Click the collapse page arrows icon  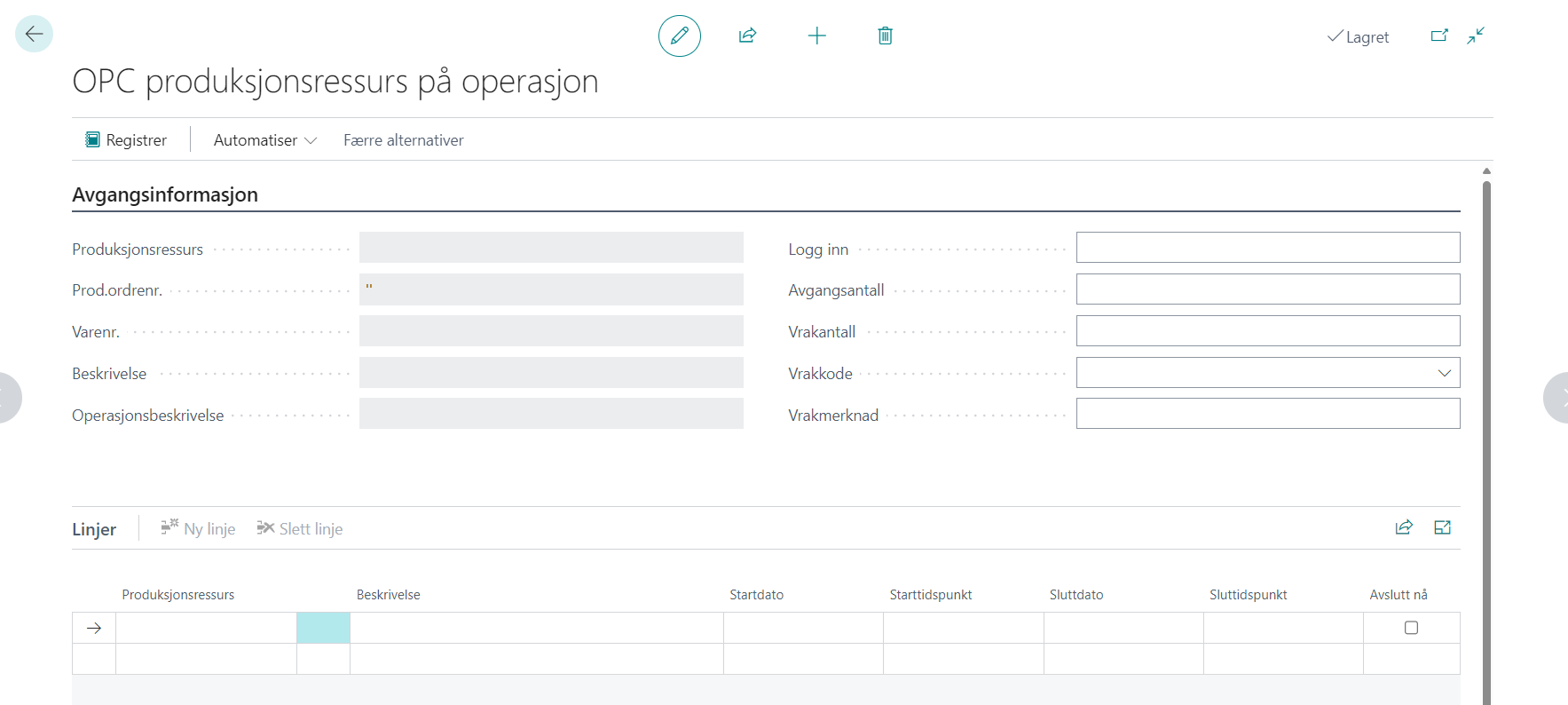tap(1475, 36)
